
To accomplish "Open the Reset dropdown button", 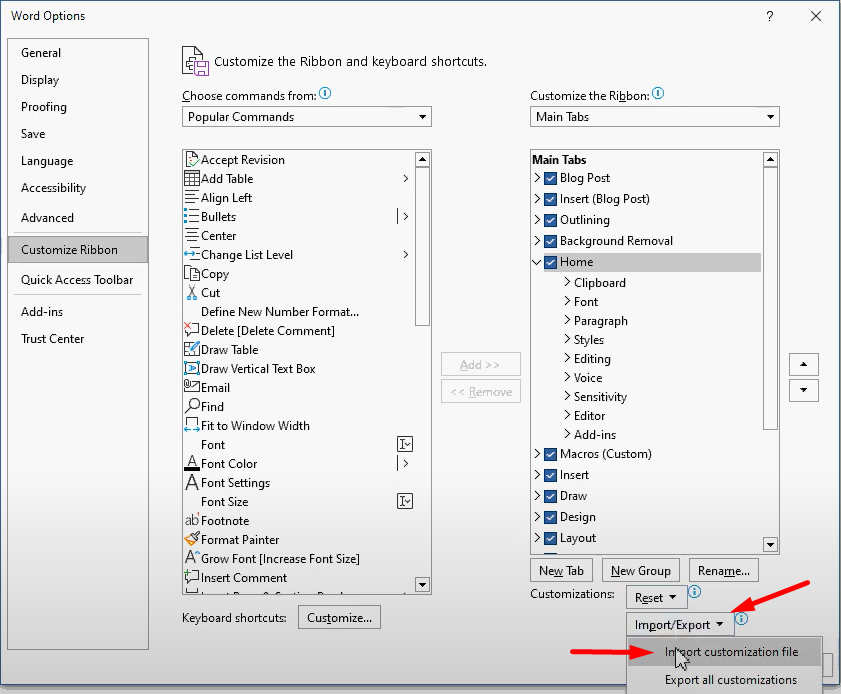I will tap(656, 597).
